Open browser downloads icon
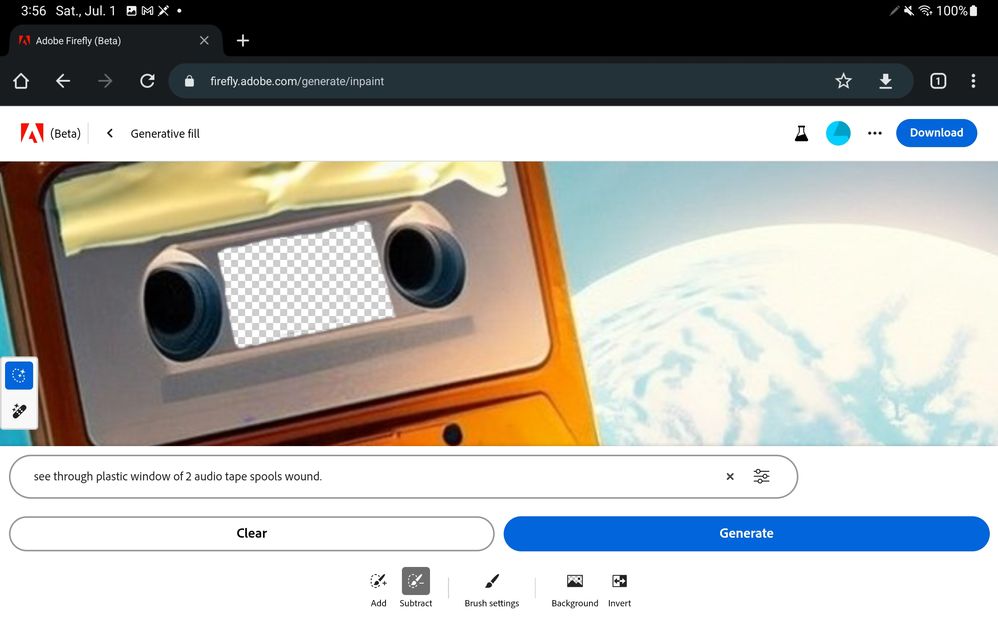The height and width of the screenshot is (624, 998). [x=885, y=81]
